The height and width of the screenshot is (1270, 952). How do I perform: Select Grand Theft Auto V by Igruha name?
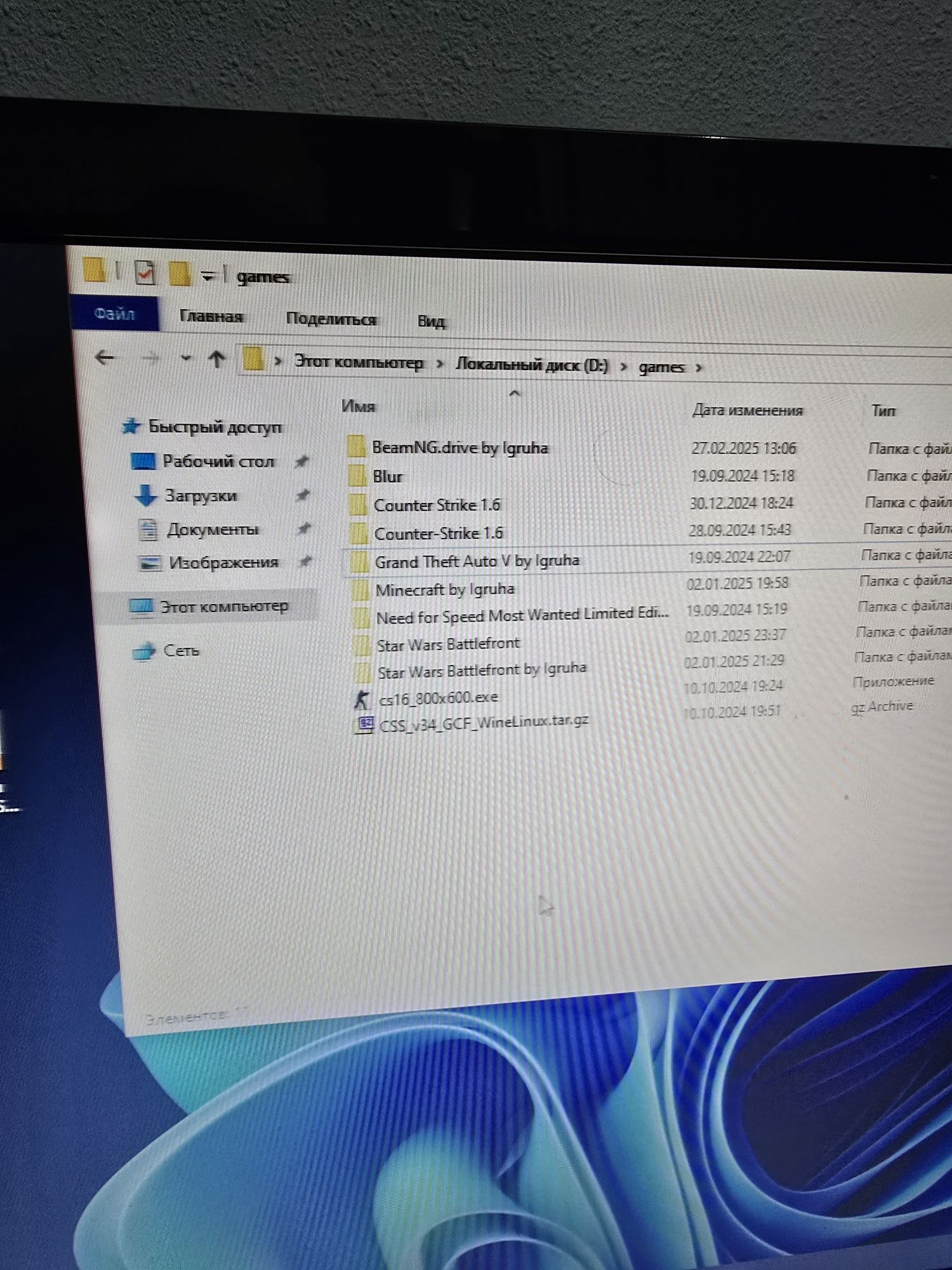tap(477, 561)
